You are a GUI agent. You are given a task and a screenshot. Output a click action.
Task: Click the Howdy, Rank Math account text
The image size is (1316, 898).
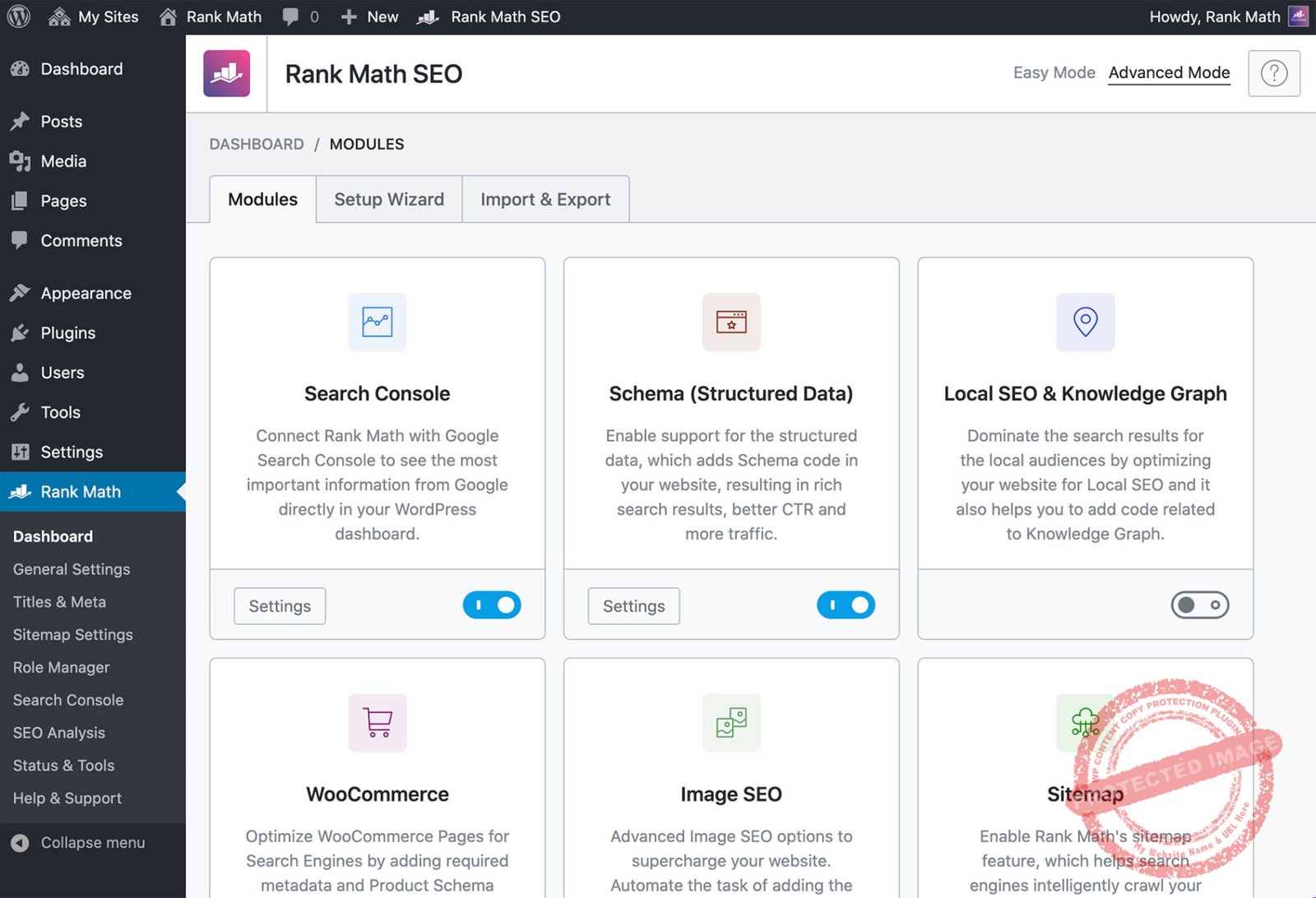(x=1215, y=16)
